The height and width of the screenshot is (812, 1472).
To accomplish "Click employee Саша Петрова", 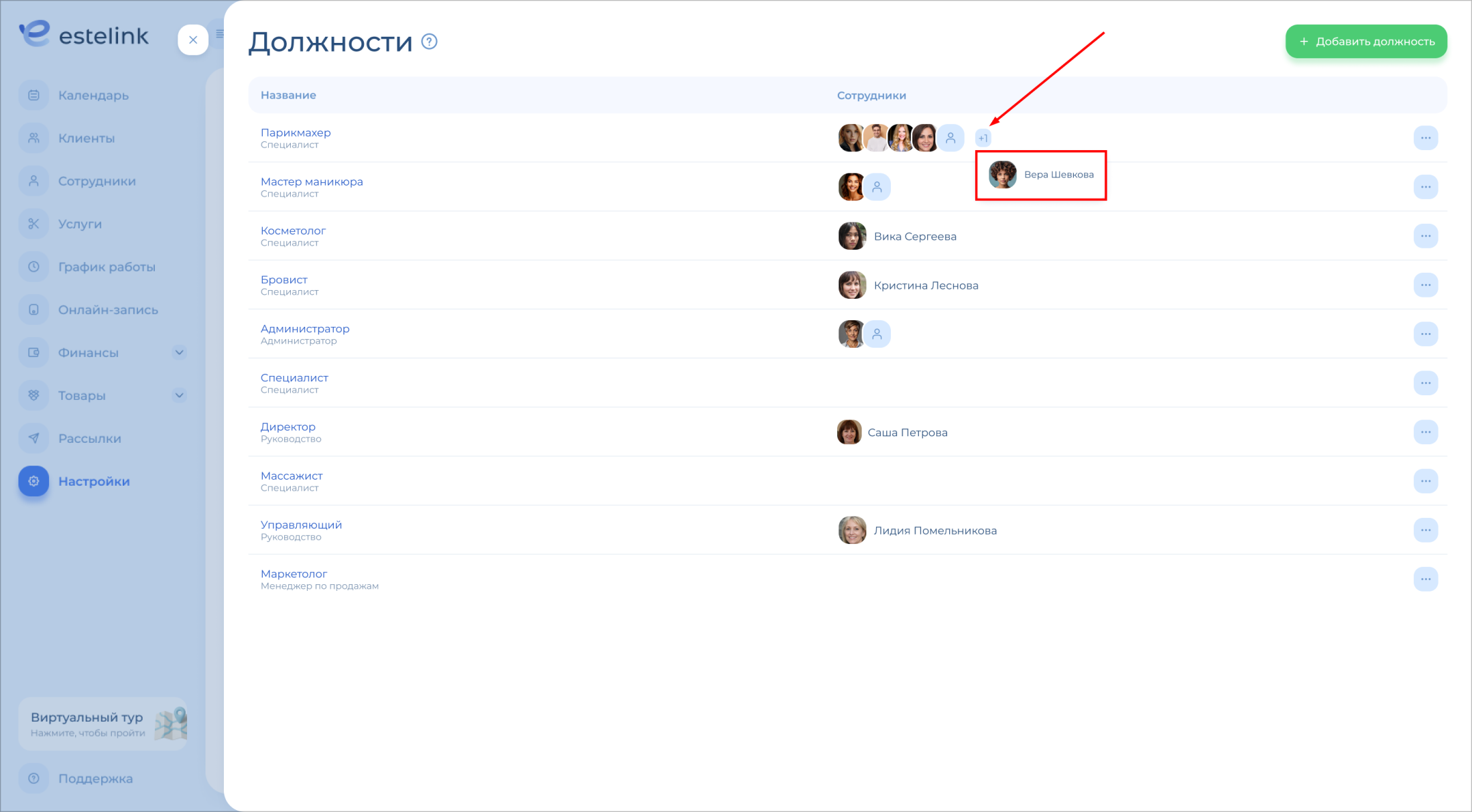I will 892,432.
